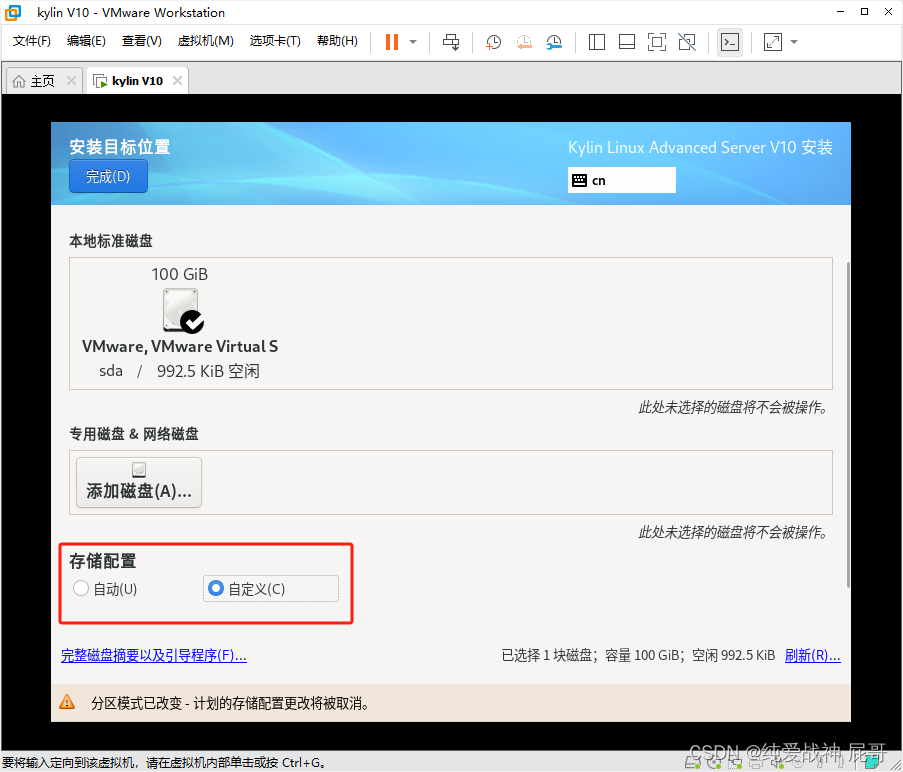The image size is (903, 772).
Task: Click the revert to snapshot icon
Action: 523,41
